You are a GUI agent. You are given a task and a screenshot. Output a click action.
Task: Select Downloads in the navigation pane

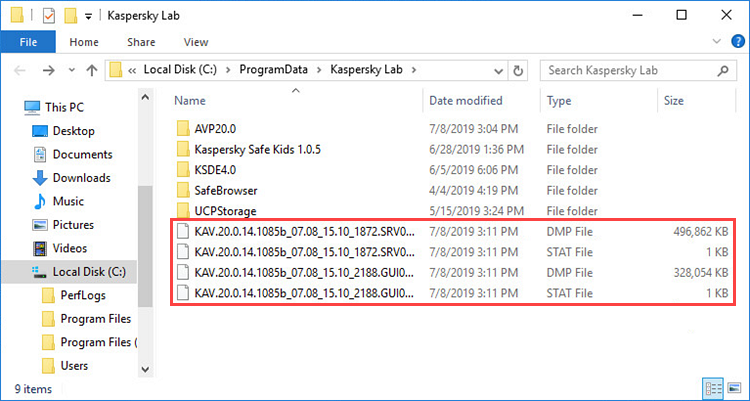(81, 177)
